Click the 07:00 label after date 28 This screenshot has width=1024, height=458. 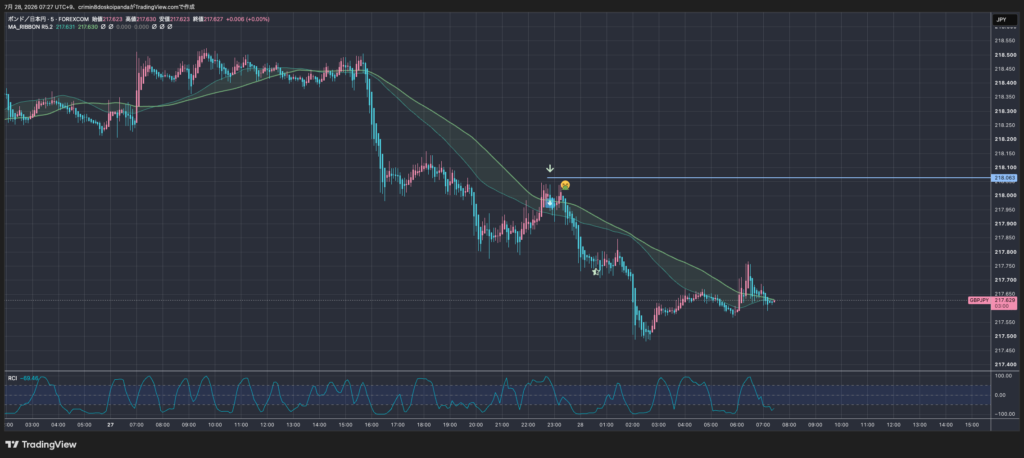point(762,425)
